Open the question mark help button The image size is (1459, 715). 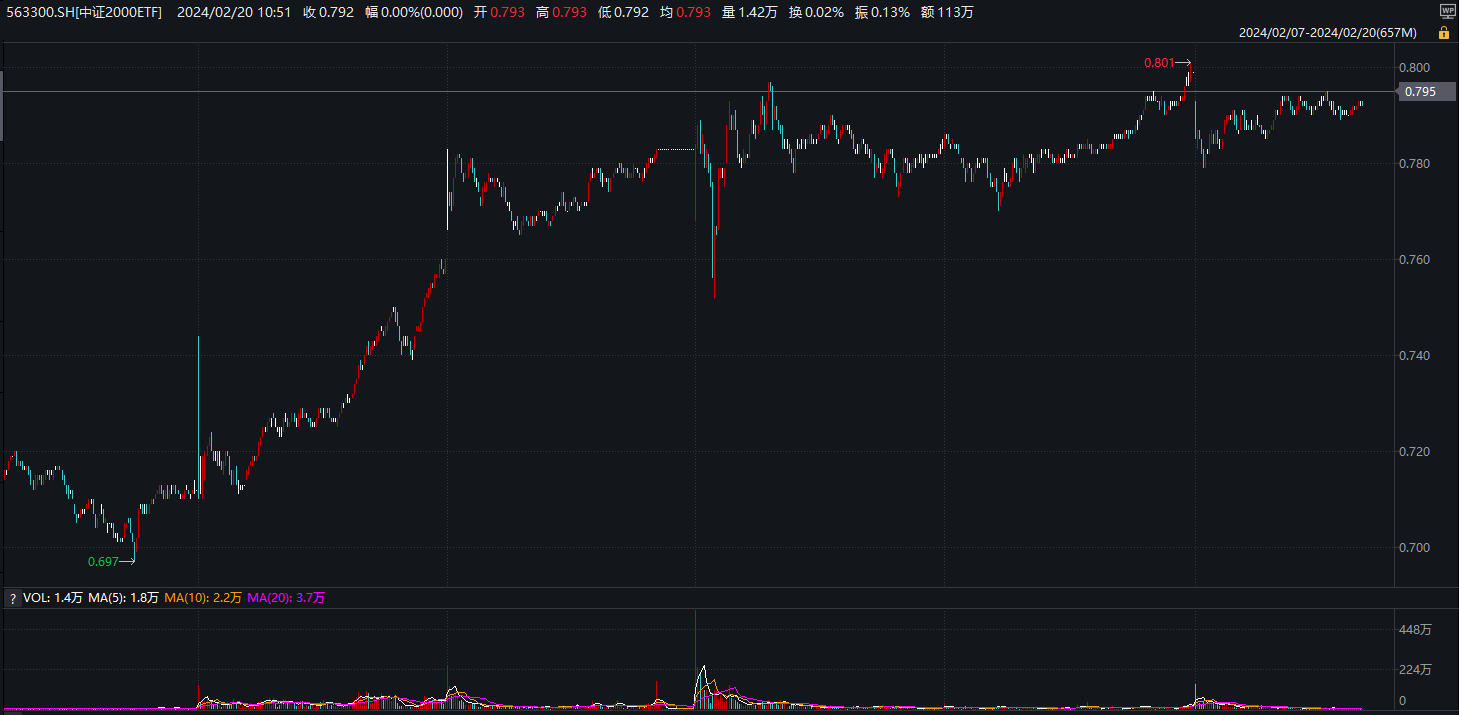pyautogui.click(x=13, y=598)
